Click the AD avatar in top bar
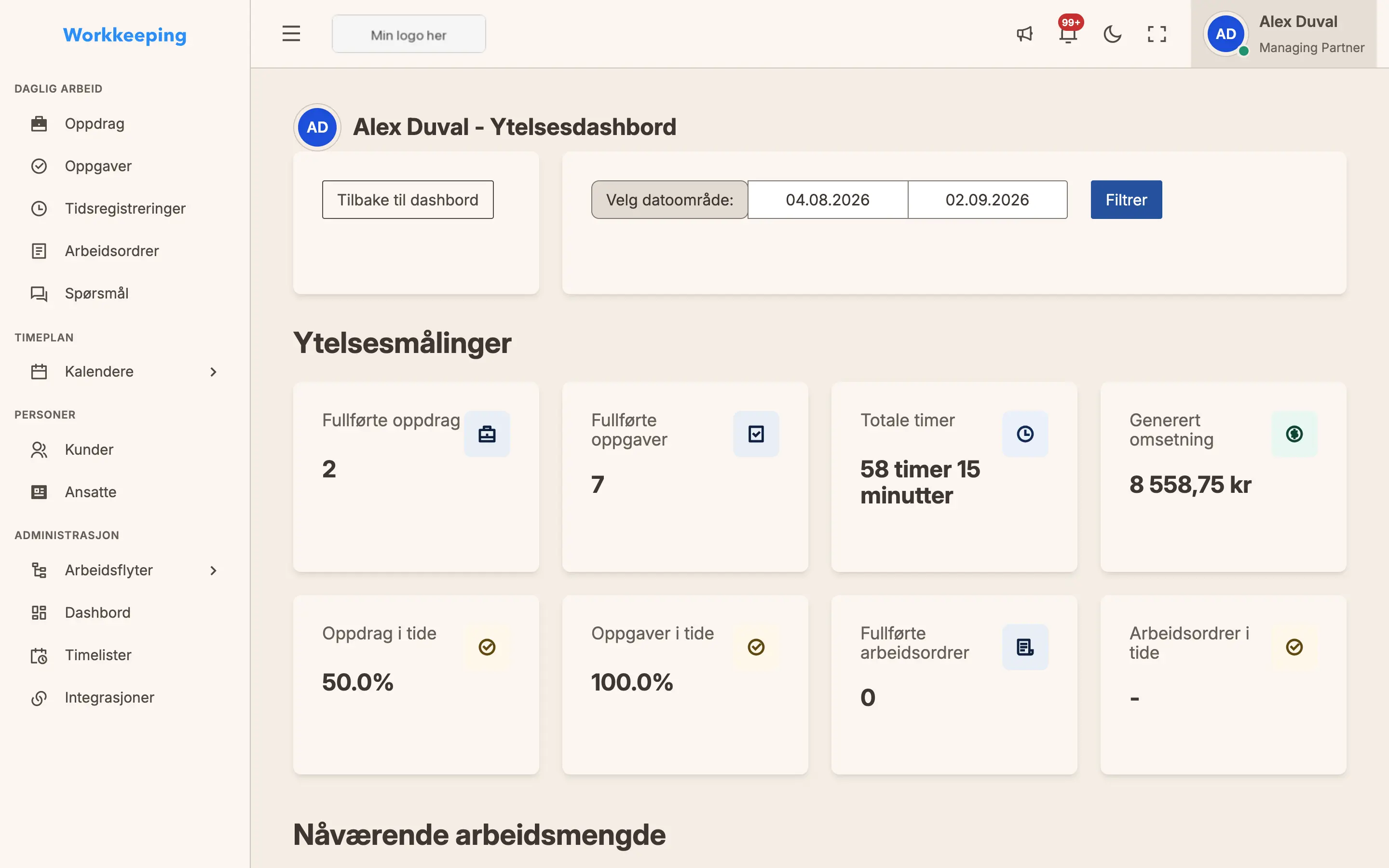This screenshot has height=868, width=1389. point(1226,34)
